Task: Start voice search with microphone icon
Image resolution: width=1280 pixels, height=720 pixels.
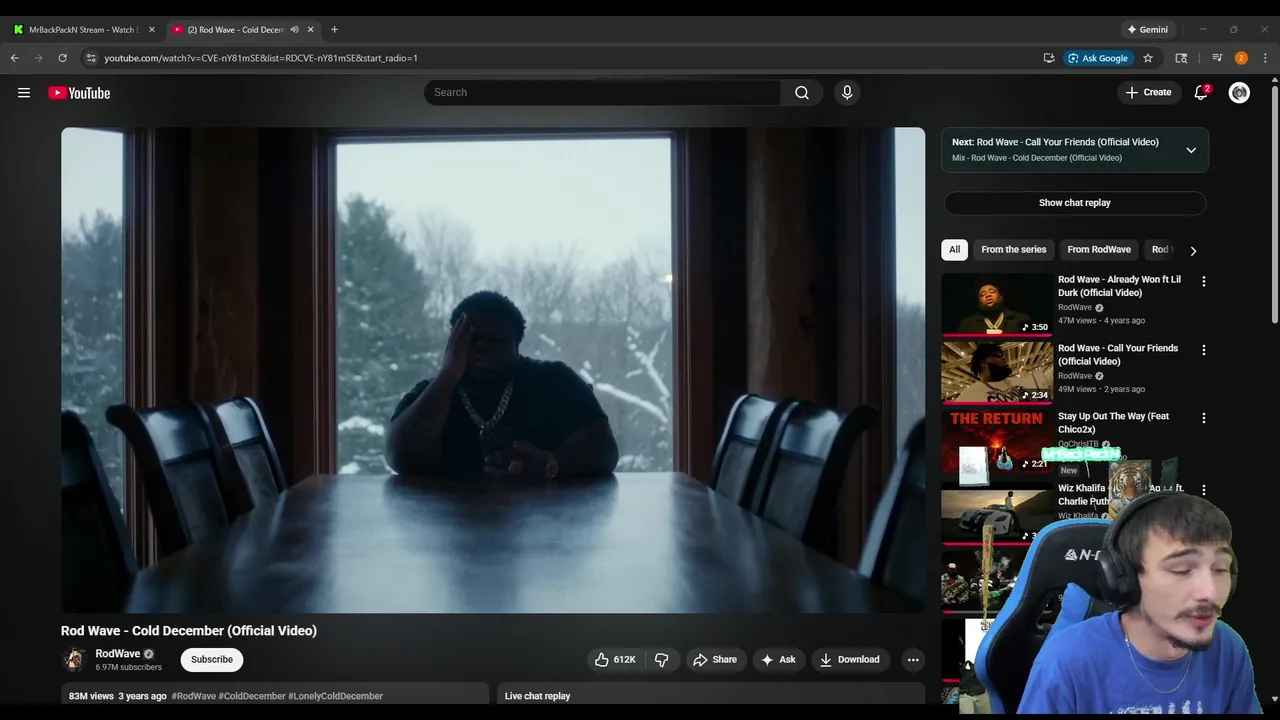Action: click(x=847, y=92)
